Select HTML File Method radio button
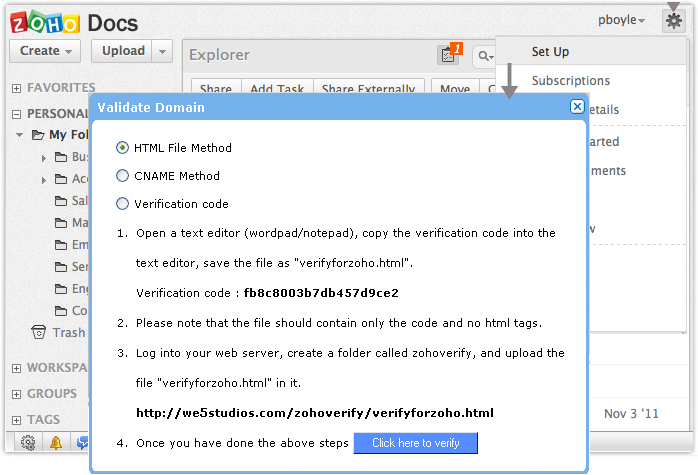The height and width of the screenshot is (475, 698). [122, 147]
